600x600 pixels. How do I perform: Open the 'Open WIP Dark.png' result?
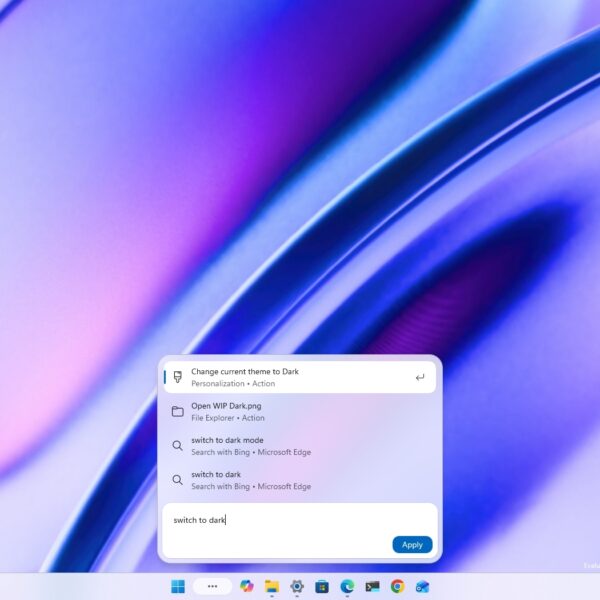pyautogui.click(x=300, y=411)
